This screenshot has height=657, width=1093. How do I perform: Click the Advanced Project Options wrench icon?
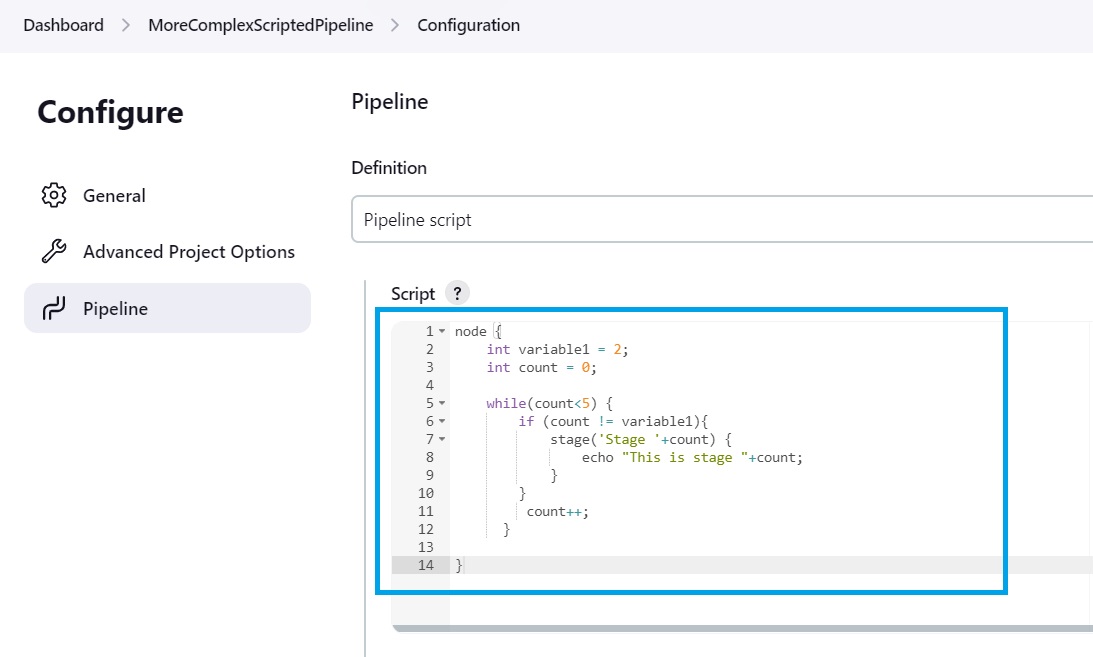pos(54,252)
